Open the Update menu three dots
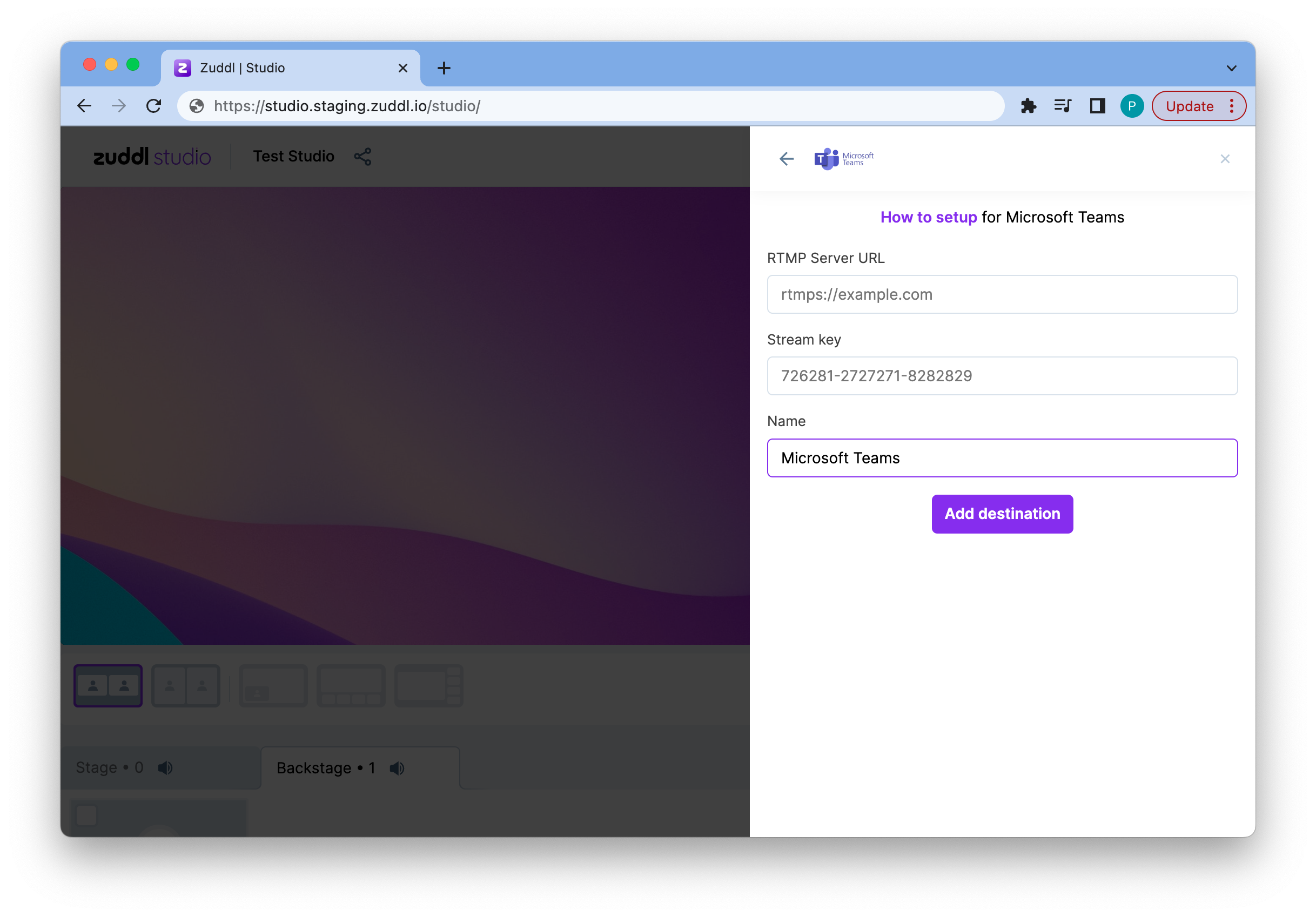 tap(1231, 106)
